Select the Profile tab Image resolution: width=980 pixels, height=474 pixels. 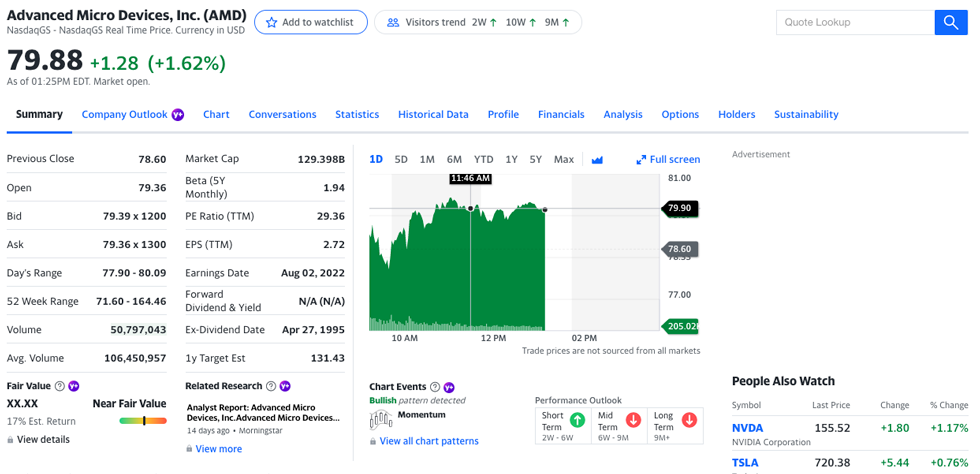(503, 114)
